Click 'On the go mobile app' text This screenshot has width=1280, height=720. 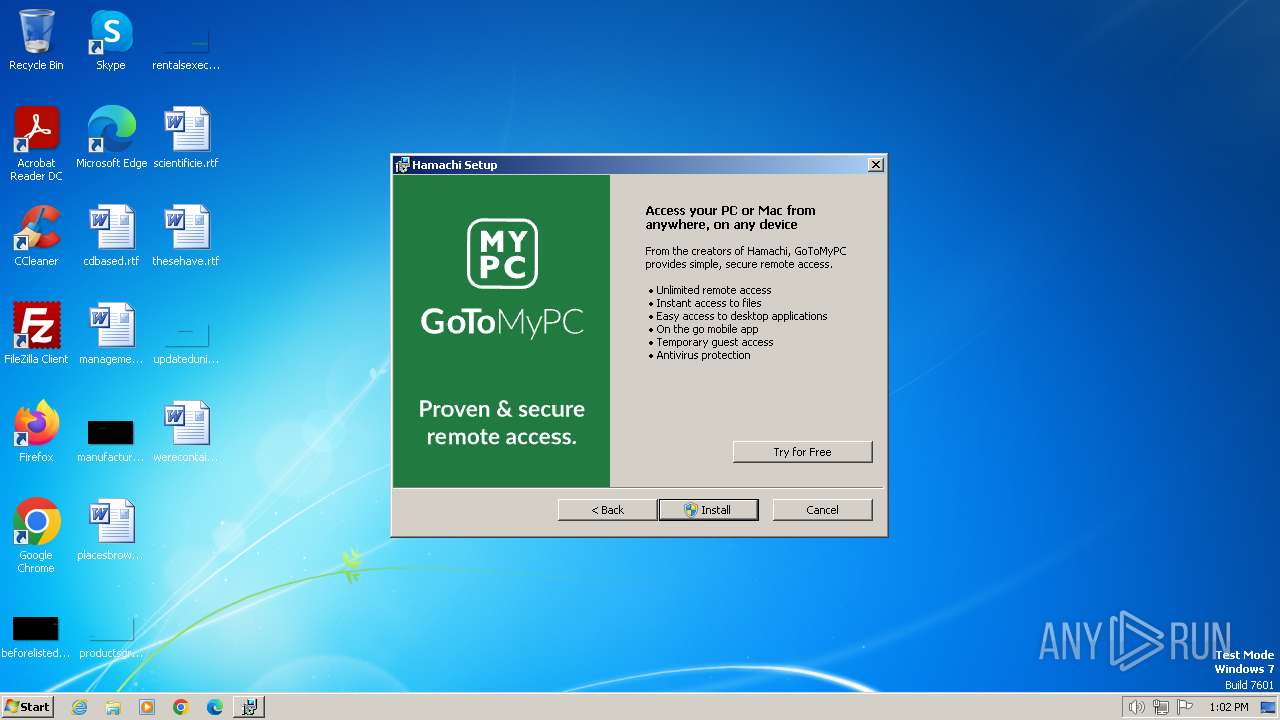click(707, 329)
